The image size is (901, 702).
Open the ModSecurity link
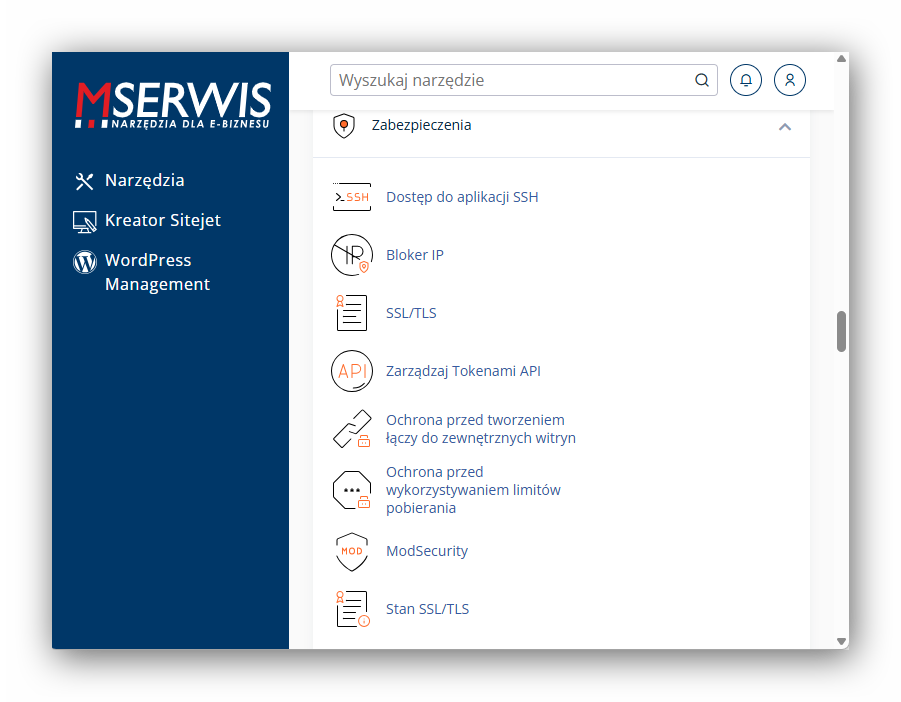pos(427,551)
